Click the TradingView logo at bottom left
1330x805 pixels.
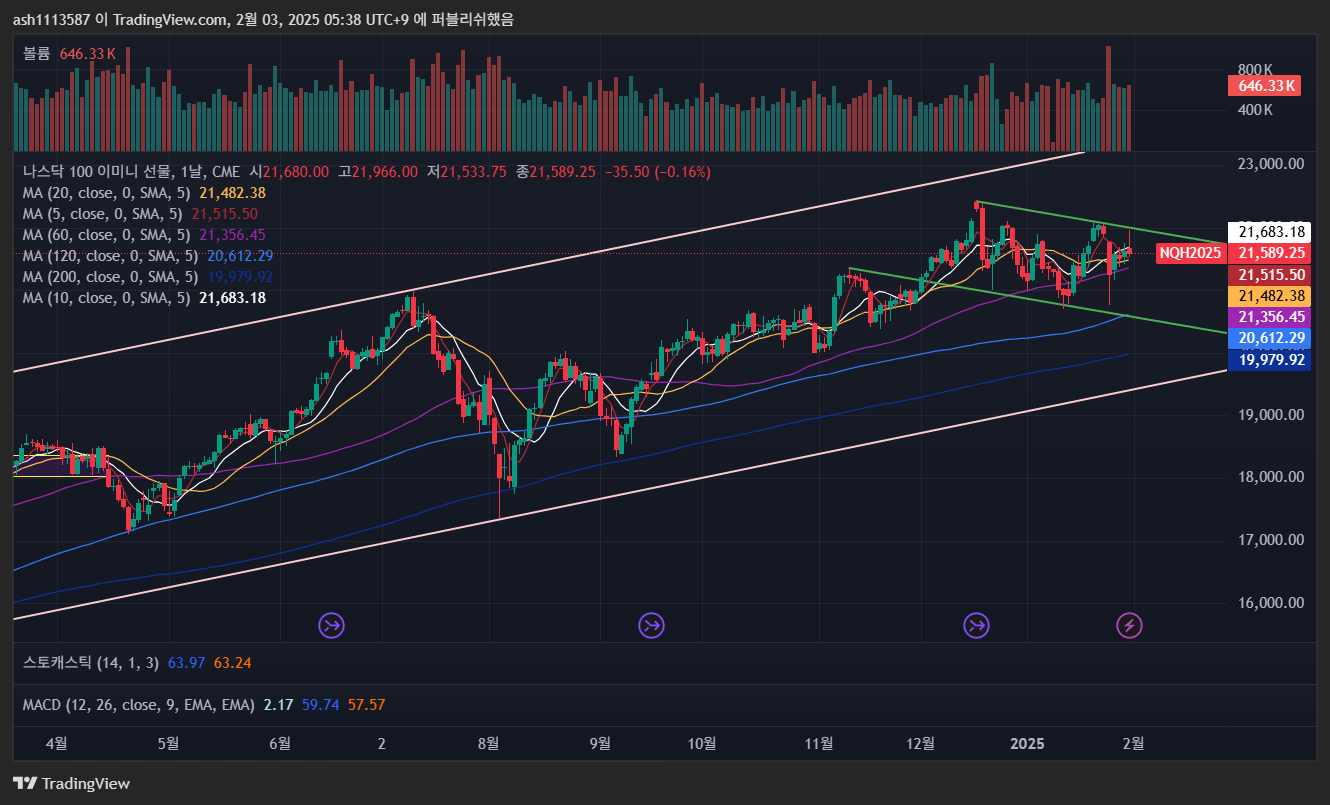click(x=71, y=783)
